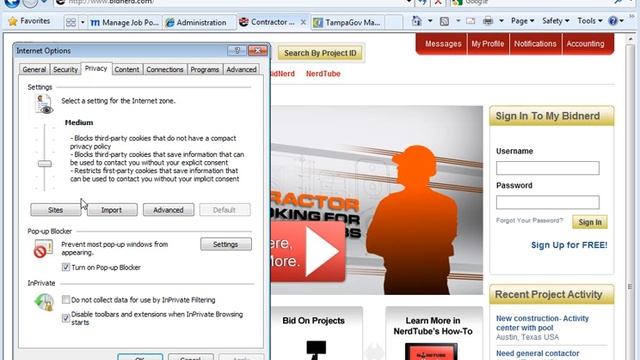Open Need general contactor project link
The width and height of the screenshot is (640, 360).
538,353
